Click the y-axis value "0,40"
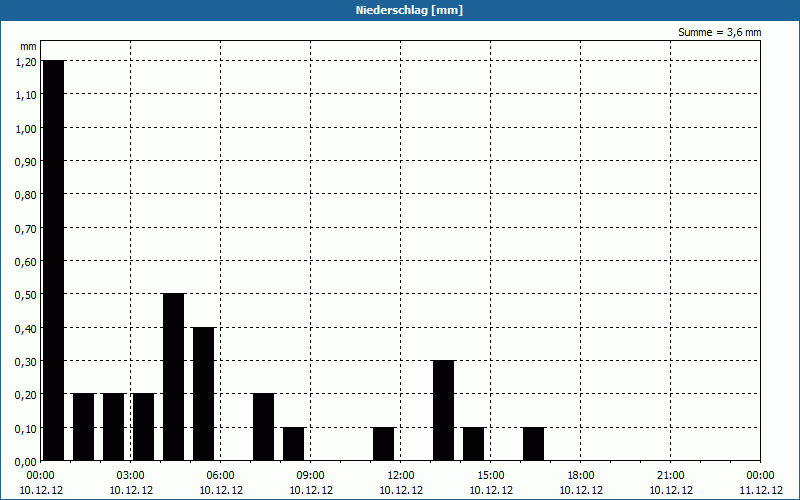This screenshot has width=800, height=500. pos(26,329)
